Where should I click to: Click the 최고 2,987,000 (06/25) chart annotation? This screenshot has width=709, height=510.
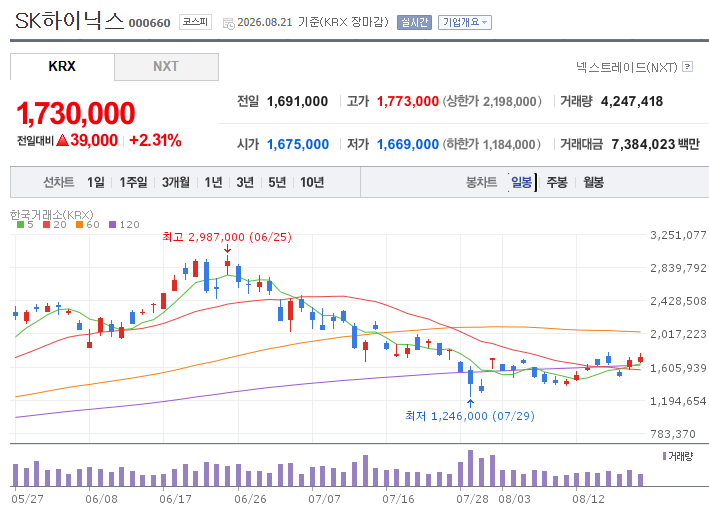pos(227,237)
